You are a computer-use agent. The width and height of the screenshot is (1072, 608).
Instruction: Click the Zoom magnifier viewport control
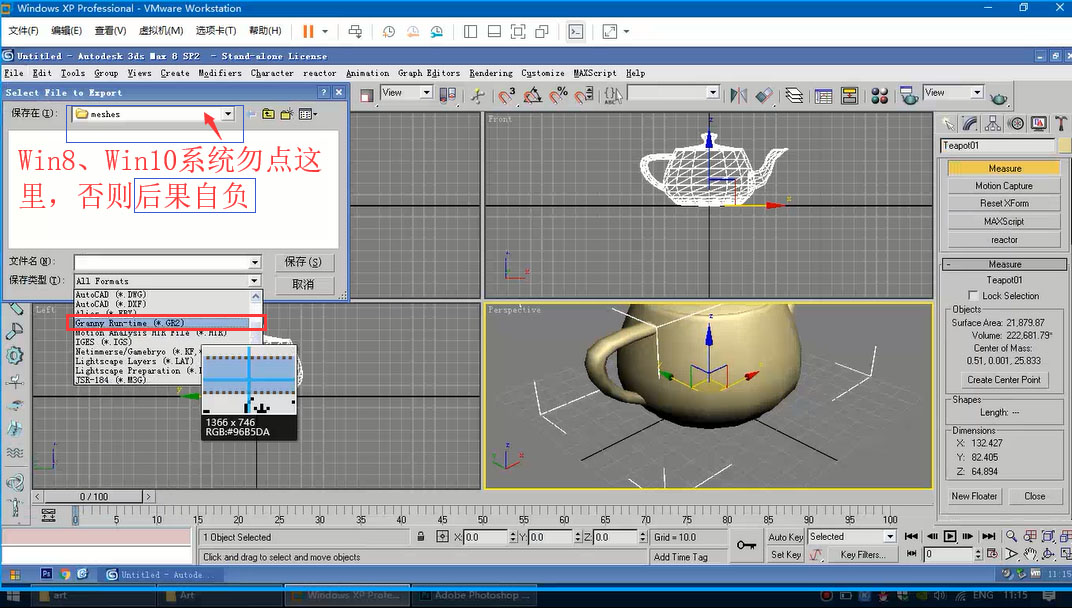point(1011,536)
